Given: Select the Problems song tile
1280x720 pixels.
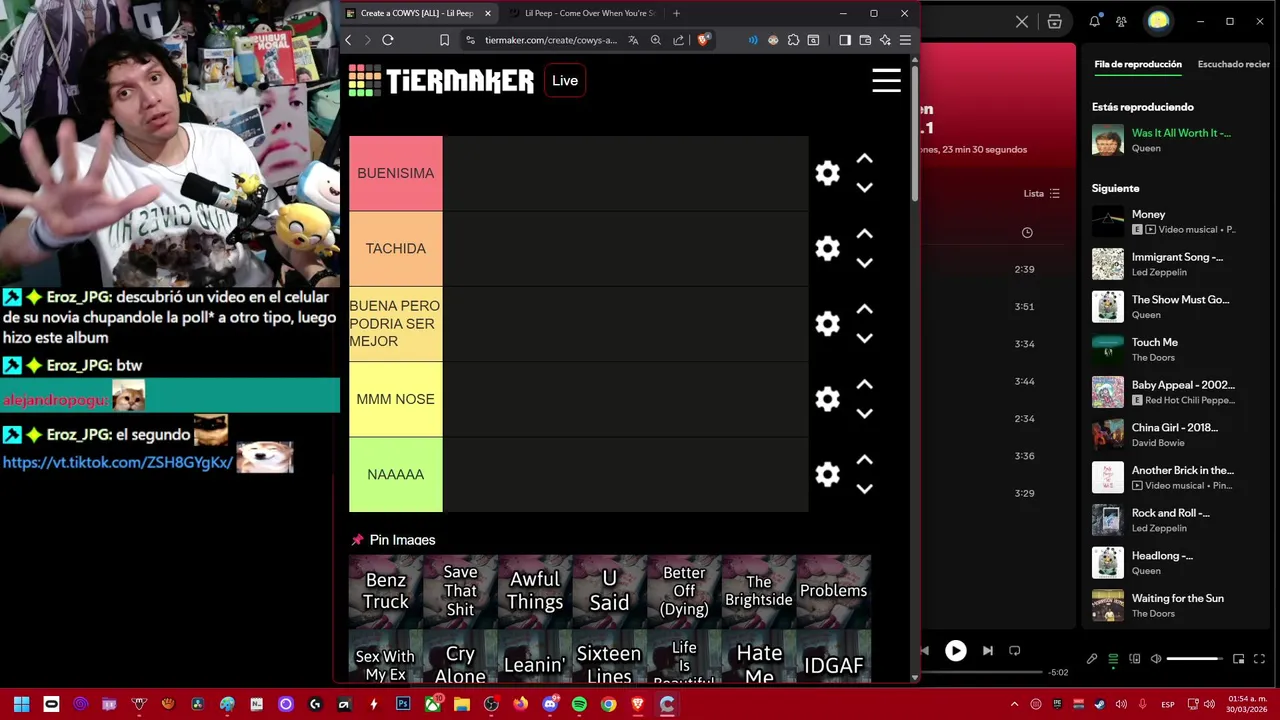Looking at the screenshot, I should [x=833, y=590].
